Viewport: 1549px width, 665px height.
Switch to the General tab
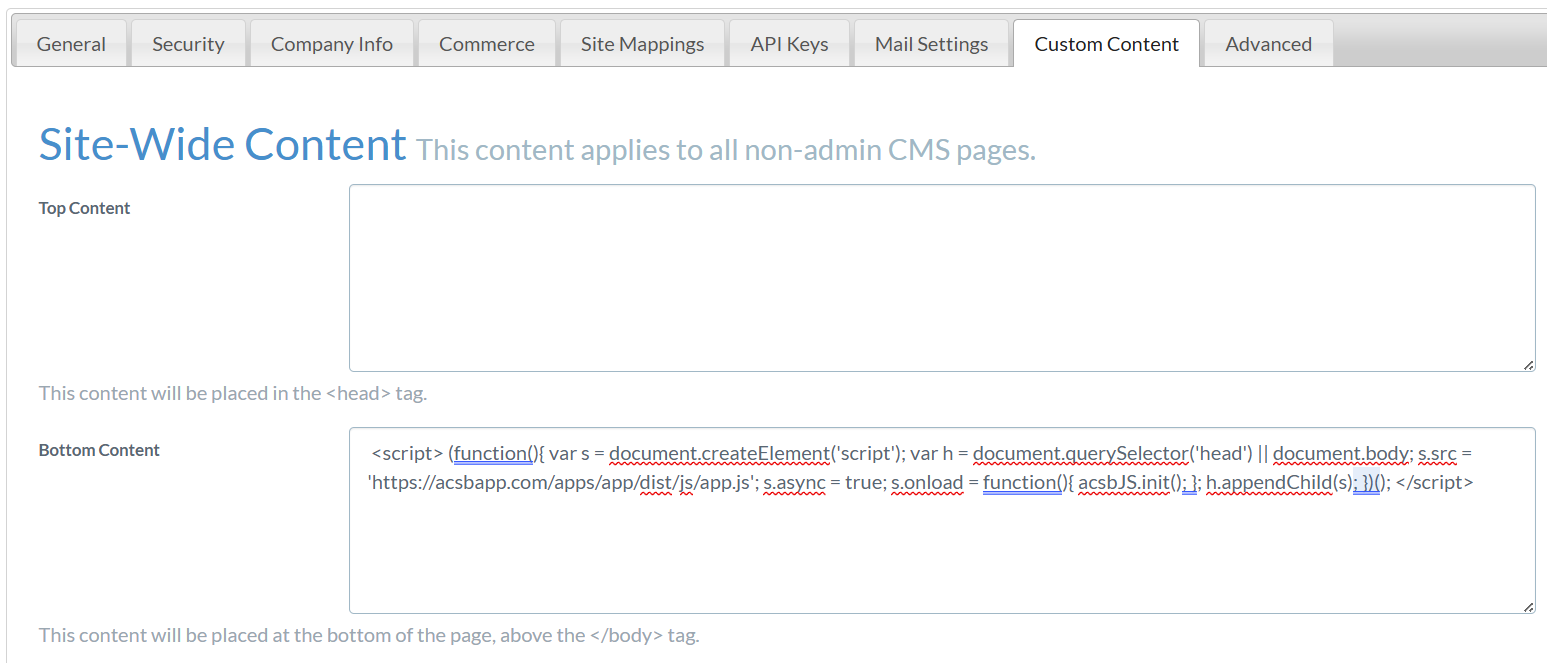(70, 43)
